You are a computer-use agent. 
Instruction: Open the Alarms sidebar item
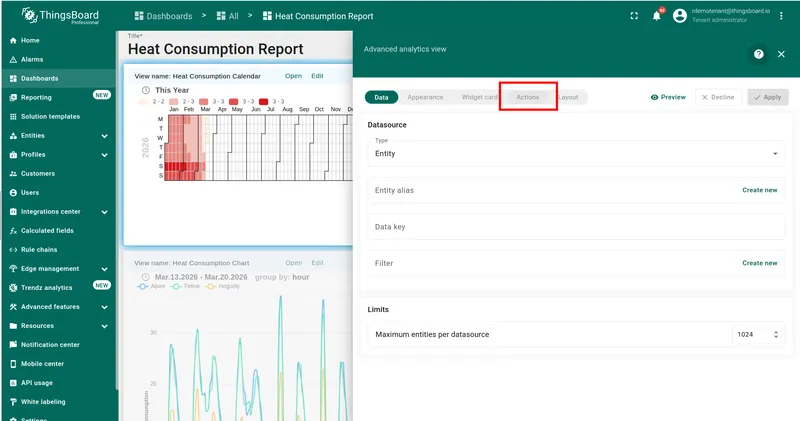[x=58, y=59]
